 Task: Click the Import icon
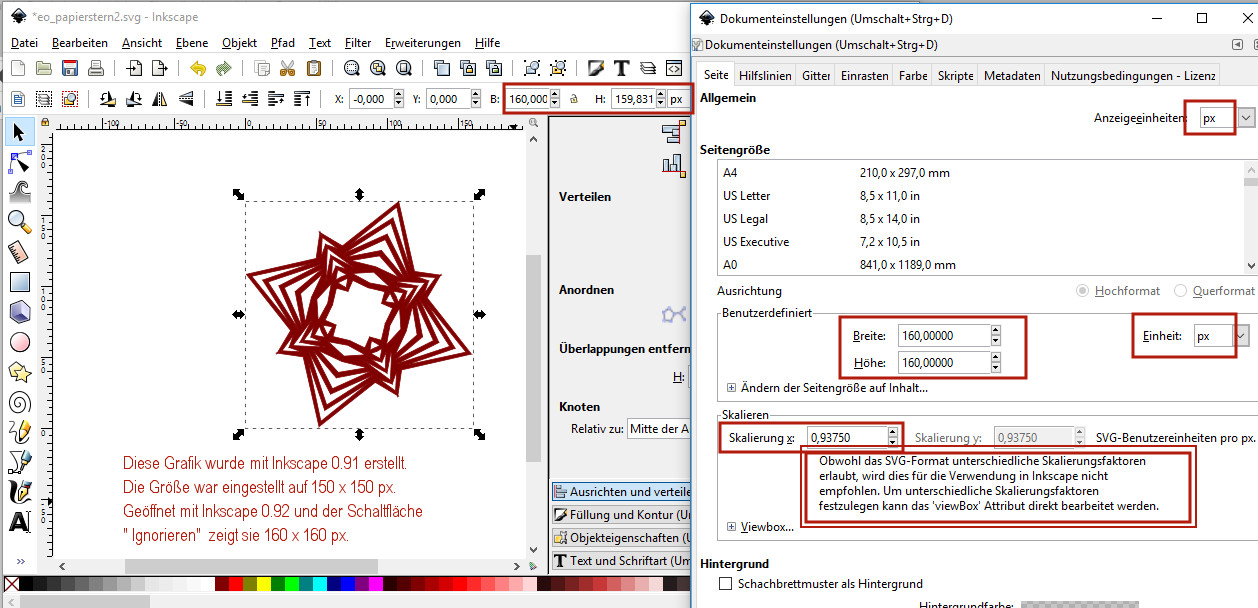click(134, 68)
